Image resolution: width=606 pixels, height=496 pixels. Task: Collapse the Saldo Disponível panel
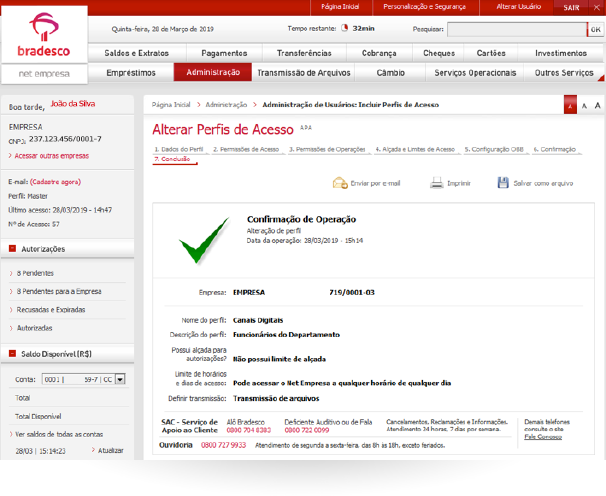click(12, 353)
